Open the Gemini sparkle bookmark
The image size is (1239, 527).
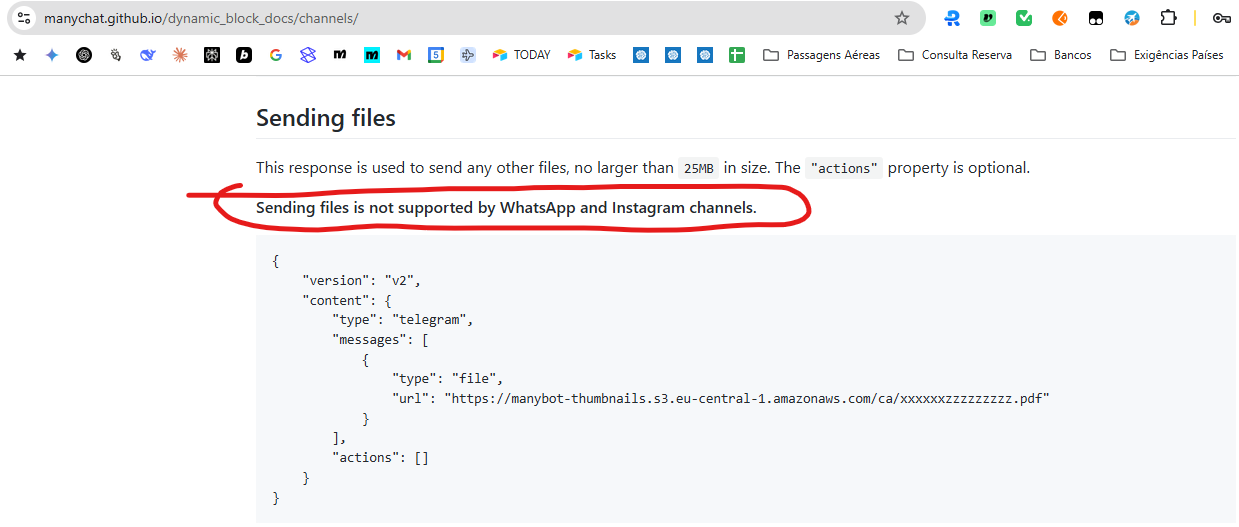52,55
